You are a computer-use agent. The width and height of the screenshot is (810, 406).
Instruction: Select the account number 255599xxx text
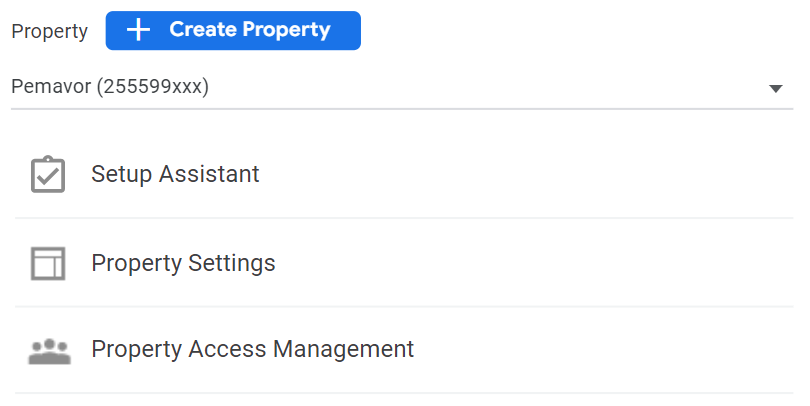(153, 88)
